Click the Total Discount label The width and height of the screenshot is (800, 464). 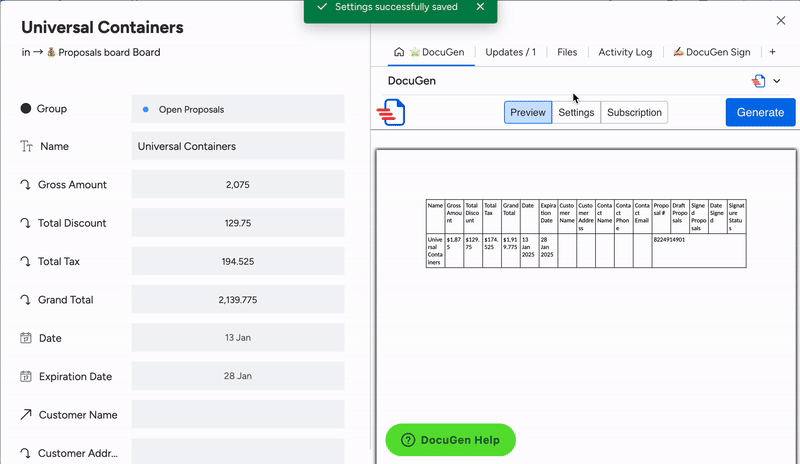[72, 223]
